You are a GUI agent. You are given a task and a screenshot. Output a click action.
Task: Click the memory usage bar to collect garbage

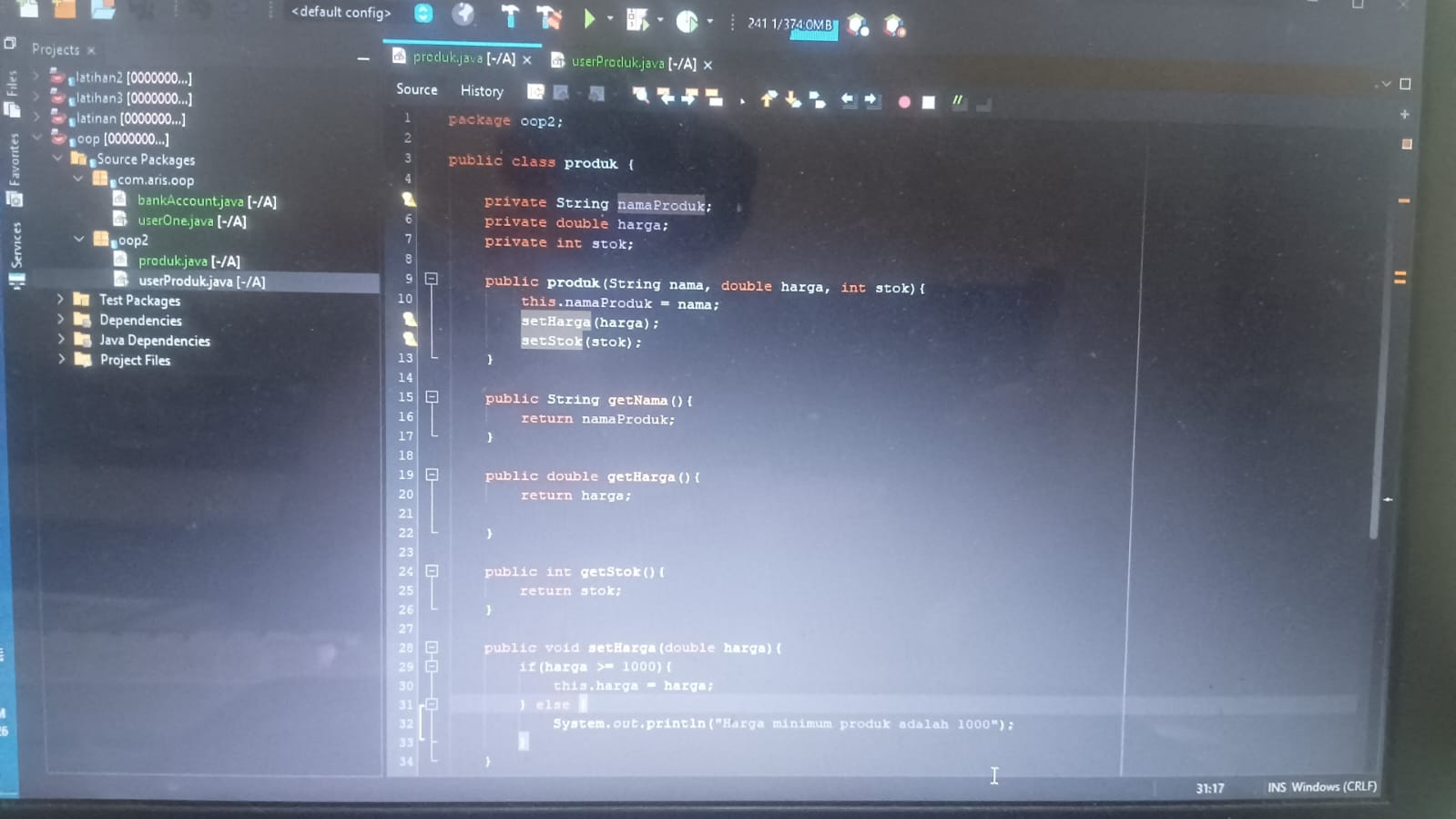coord(791,25)
